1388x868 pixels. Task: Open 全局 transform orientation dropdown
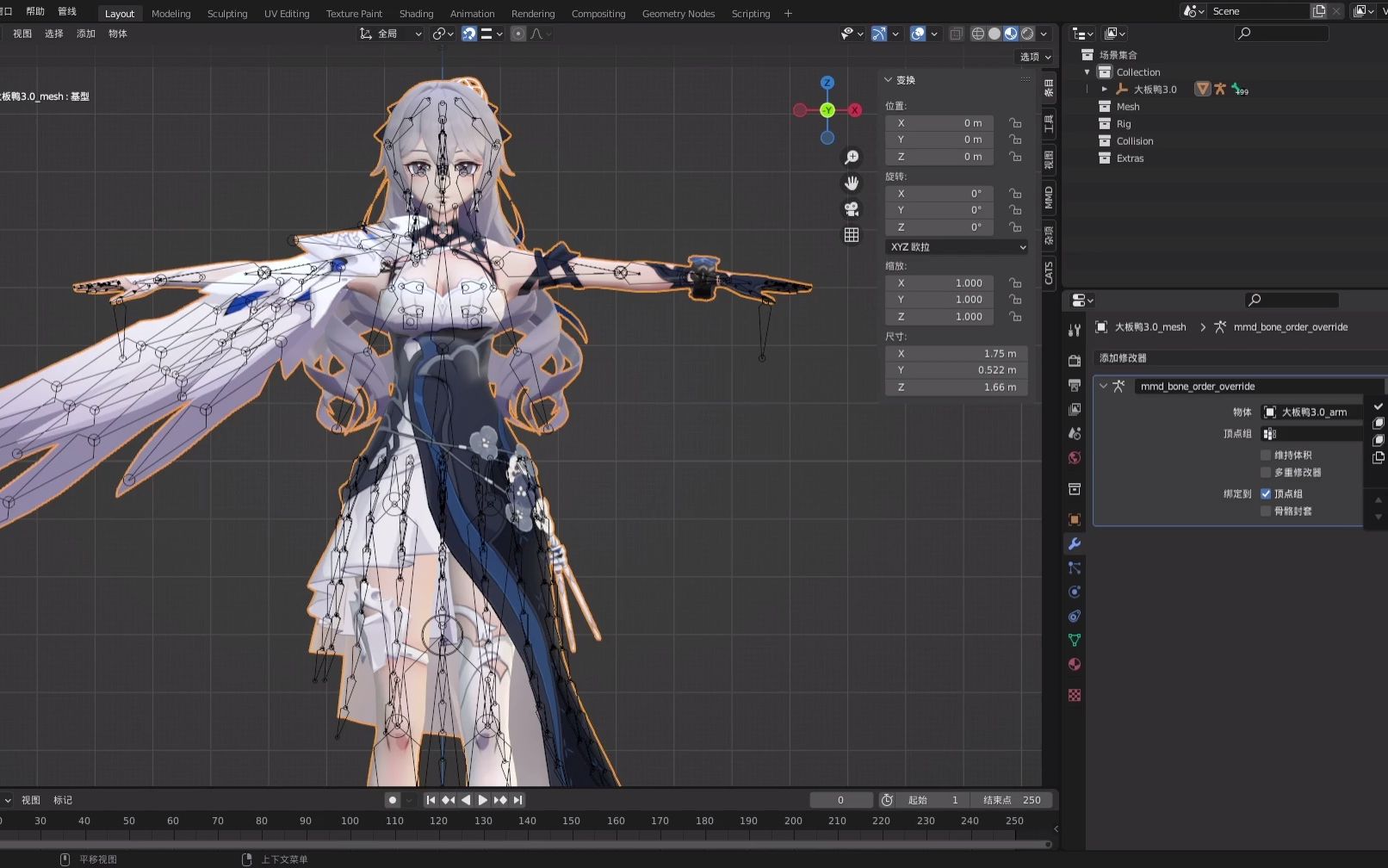pyautogui.click(x=391, y=34)
